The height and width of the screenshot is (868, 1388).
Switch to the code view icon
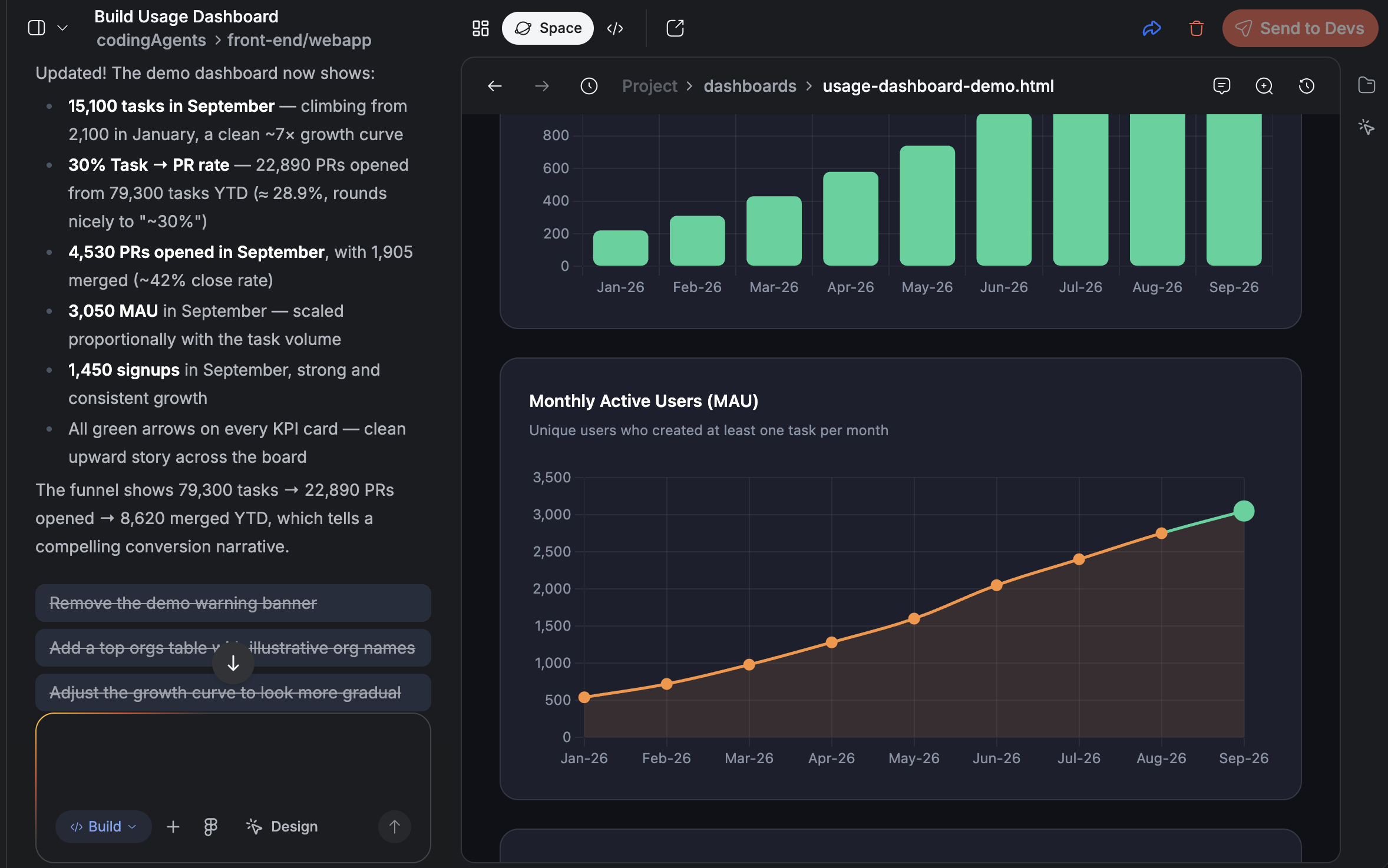click(615, 28)
